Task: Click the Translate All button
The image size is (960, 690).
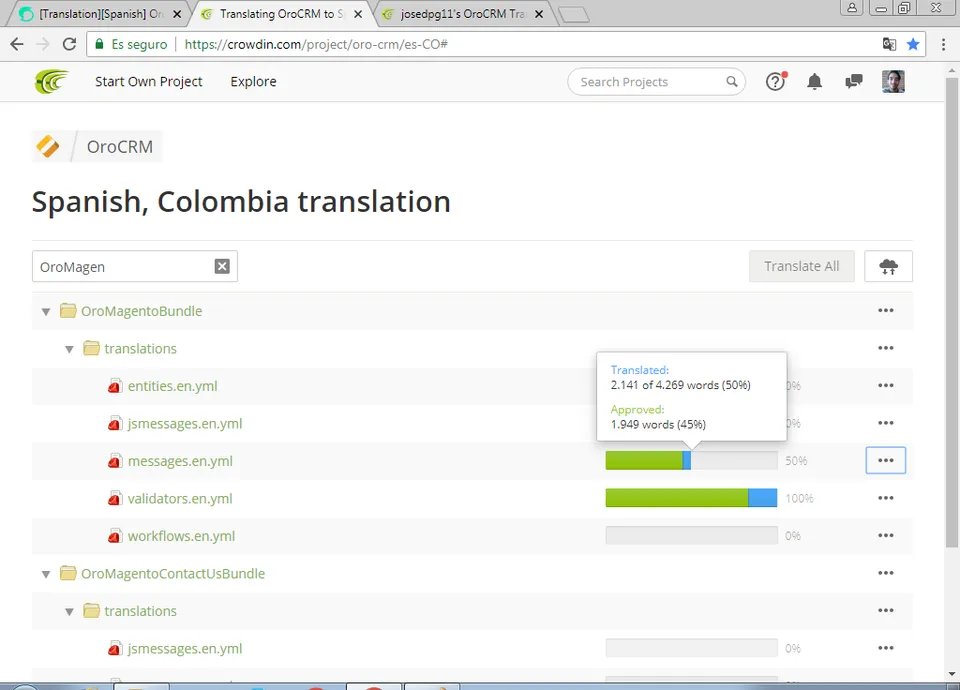Action: pyautogui.click(x=801, y=266)
